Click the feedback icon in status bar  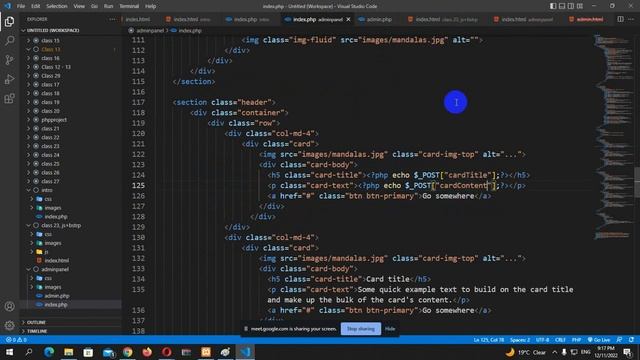pyautogui.click(x=620, y=340)
